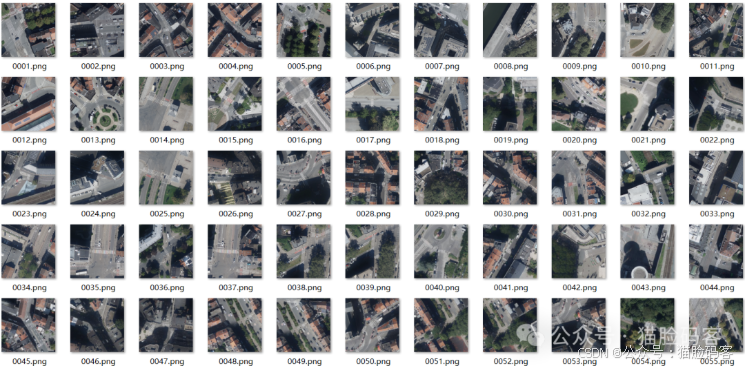Select the 0035.png thumbnail
745x366 pixels.
97,251
